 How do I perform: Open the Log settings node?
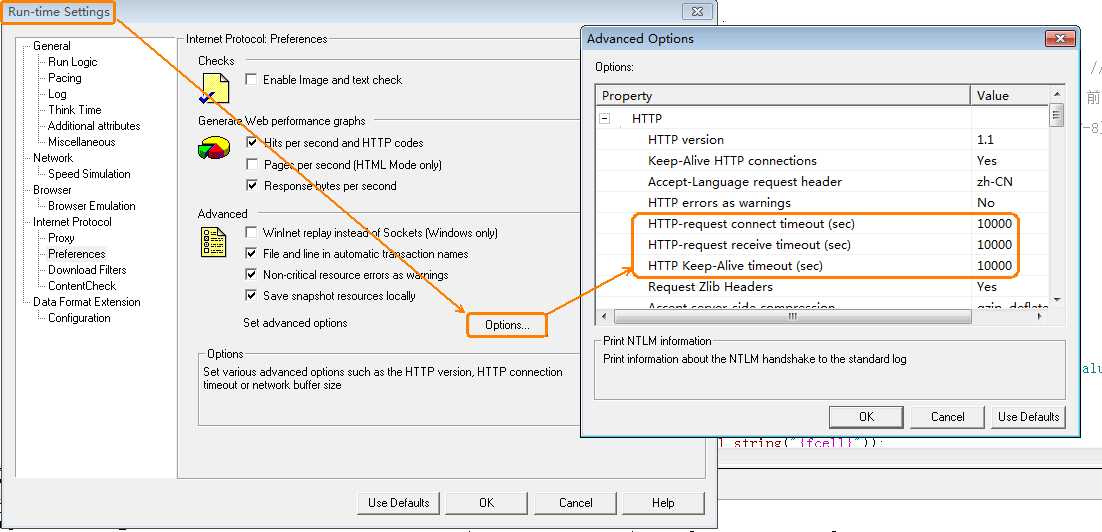pyautogui.click(x=57, y=94)
